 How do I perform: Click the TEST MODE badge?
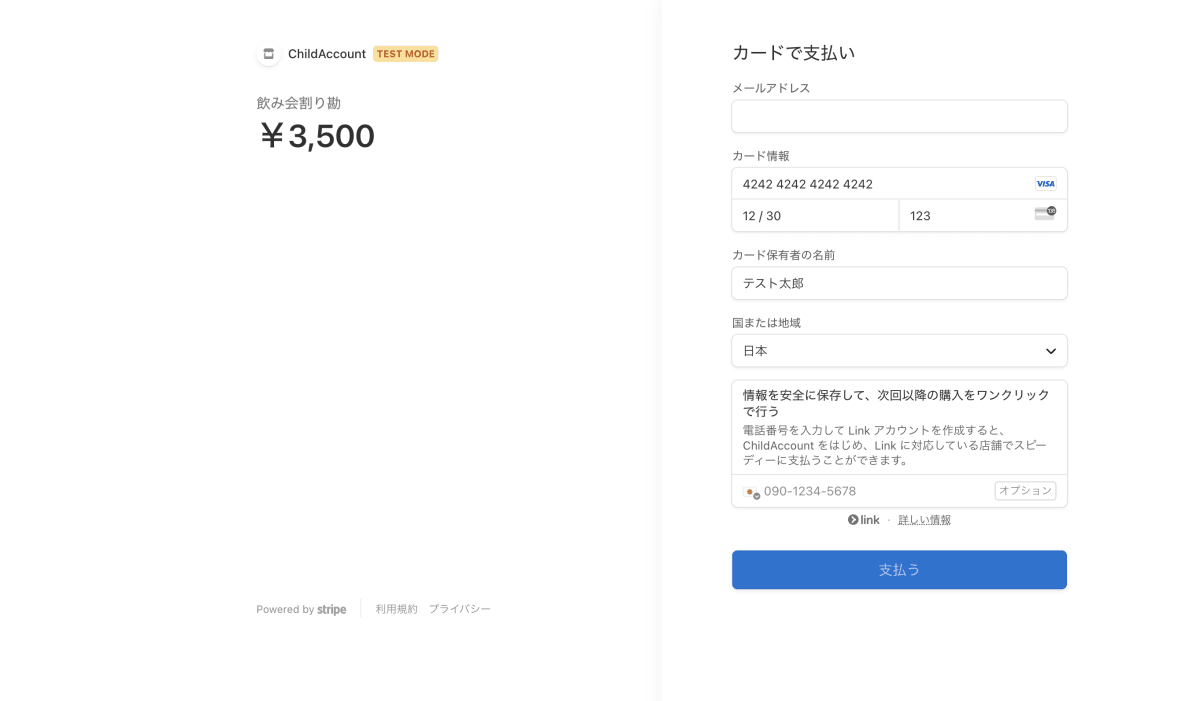406,54
